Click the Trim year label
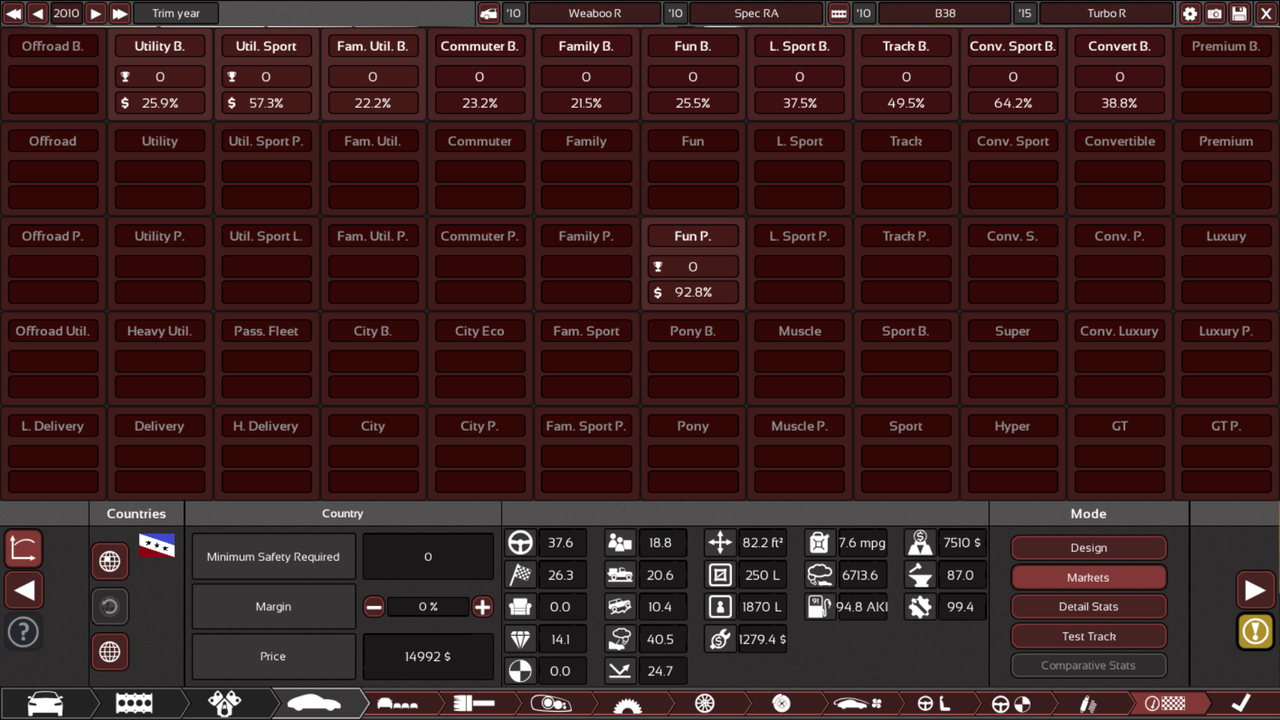This screenshot has width=1280, height=720. tap(176, 14)
